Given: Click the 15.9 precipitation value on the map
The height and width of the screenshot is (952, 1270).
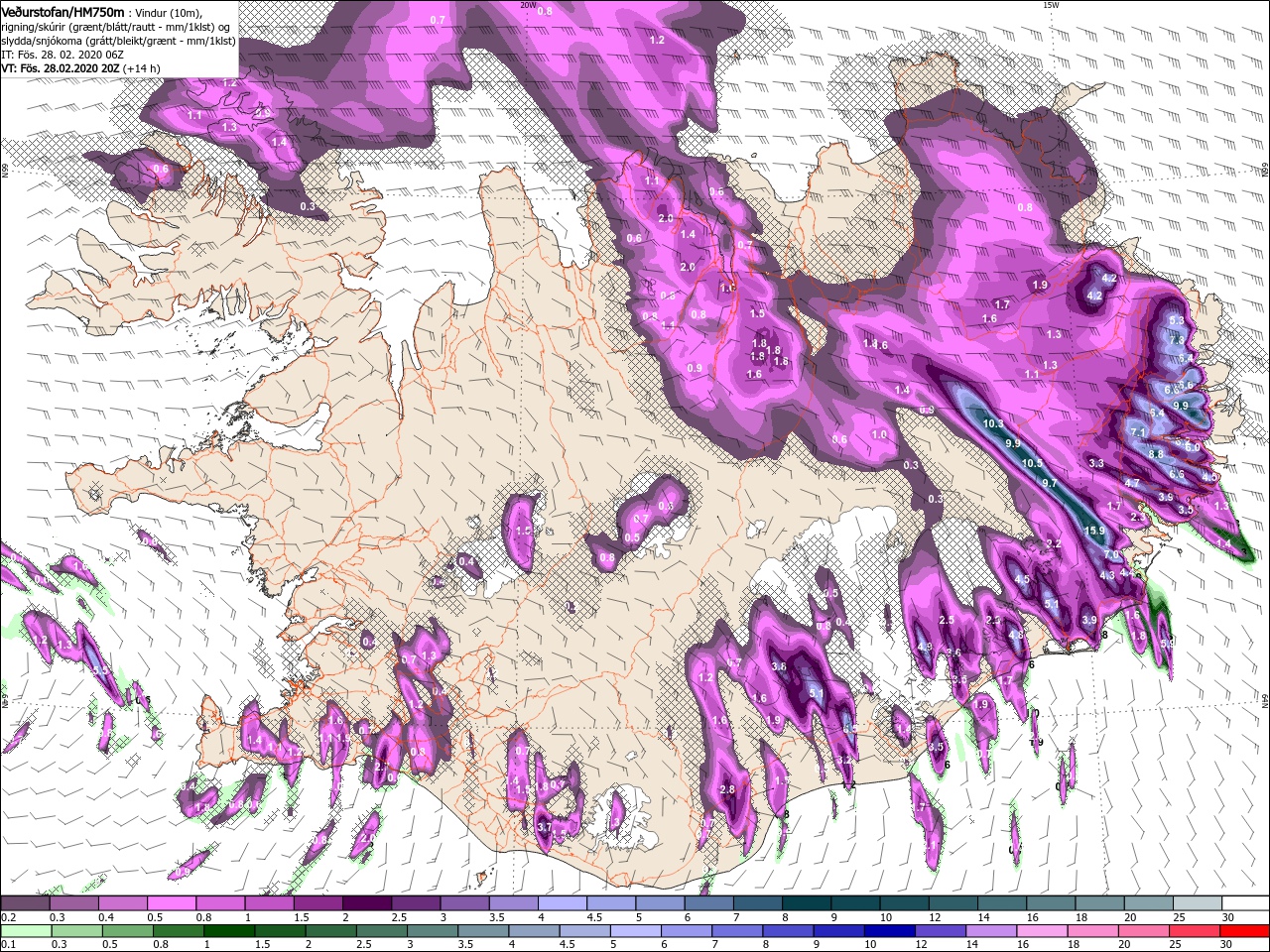Looking at the screenshot, I should 1094,532.
